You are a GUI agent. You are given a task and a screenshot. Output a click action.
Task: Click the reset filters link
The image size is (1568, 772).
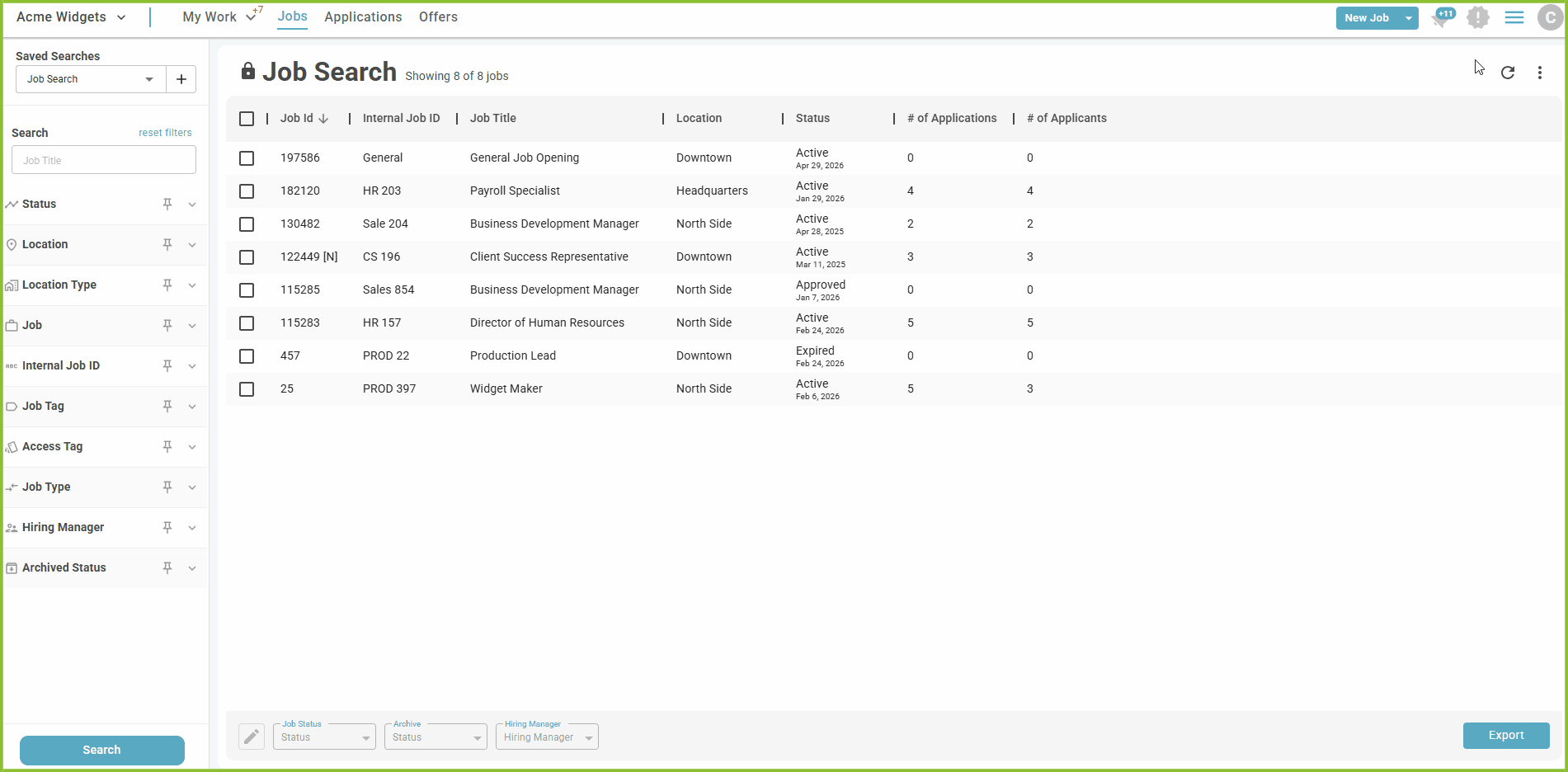(x=165, y=133)
